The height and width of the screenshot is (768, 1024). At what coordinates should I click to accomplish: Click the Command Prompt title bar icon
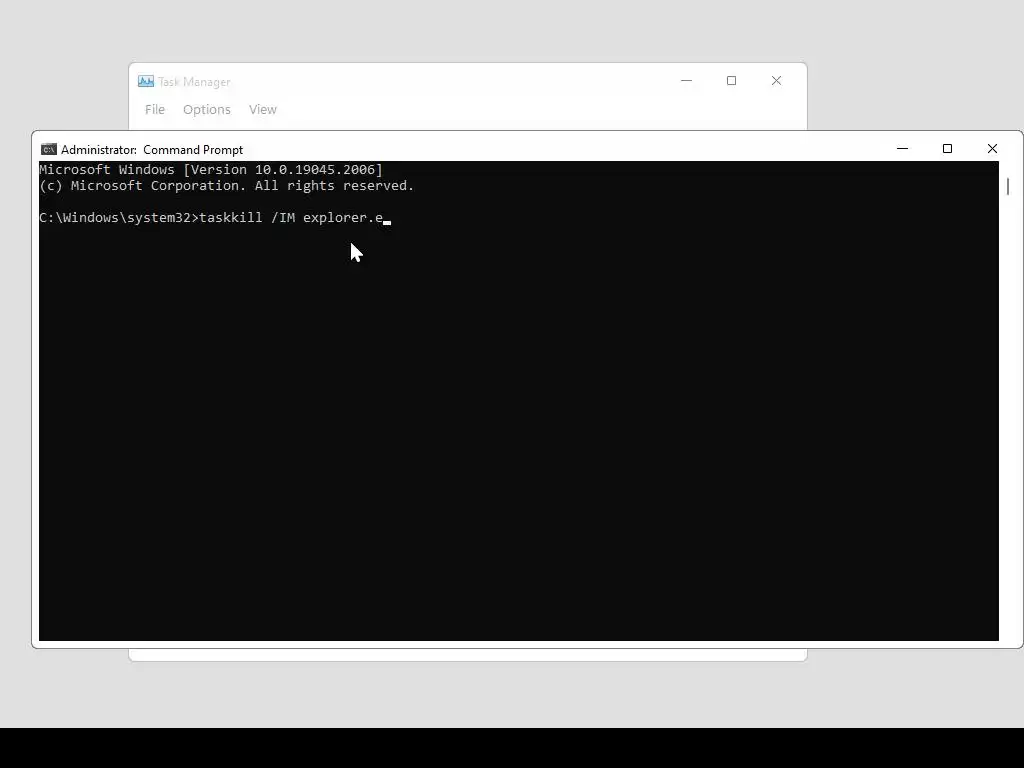[x=49, y=150]
